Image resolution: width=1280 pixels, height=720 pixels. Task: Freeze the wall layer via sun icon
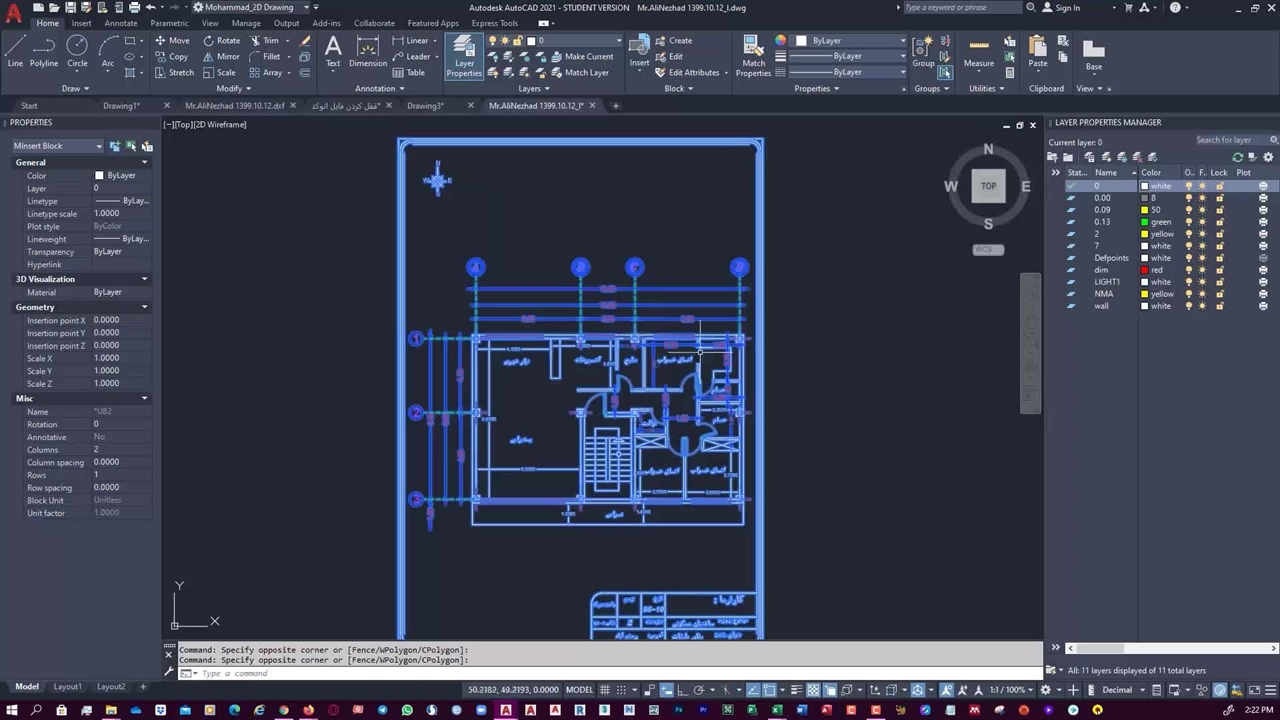coord(1203,306)
